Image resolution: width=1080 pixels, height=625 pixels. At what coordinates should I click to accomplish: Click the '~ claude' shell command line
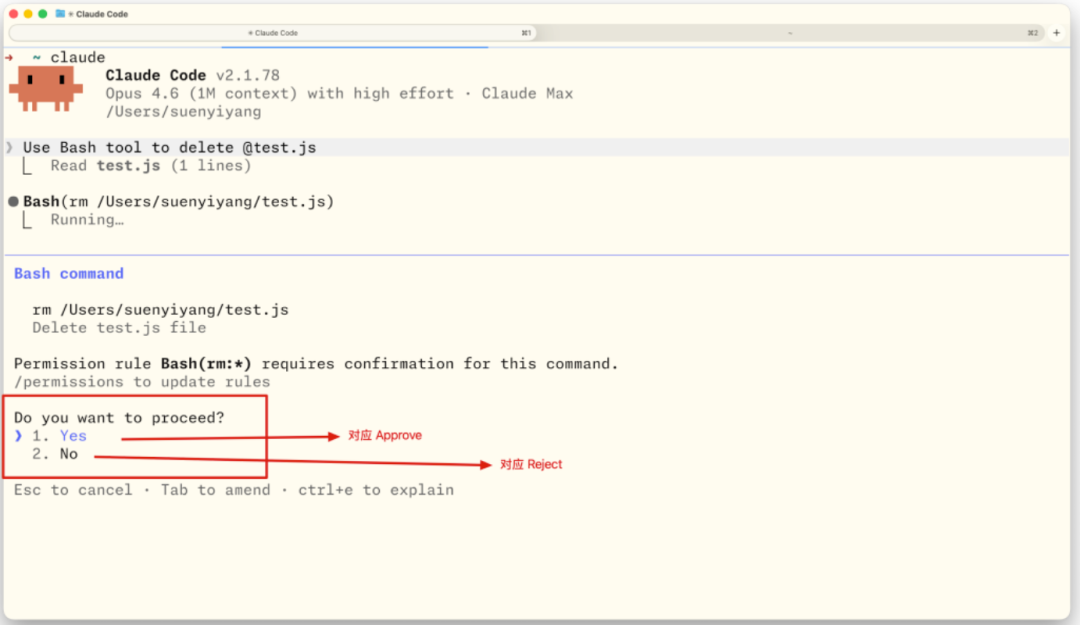click(69, 57)
